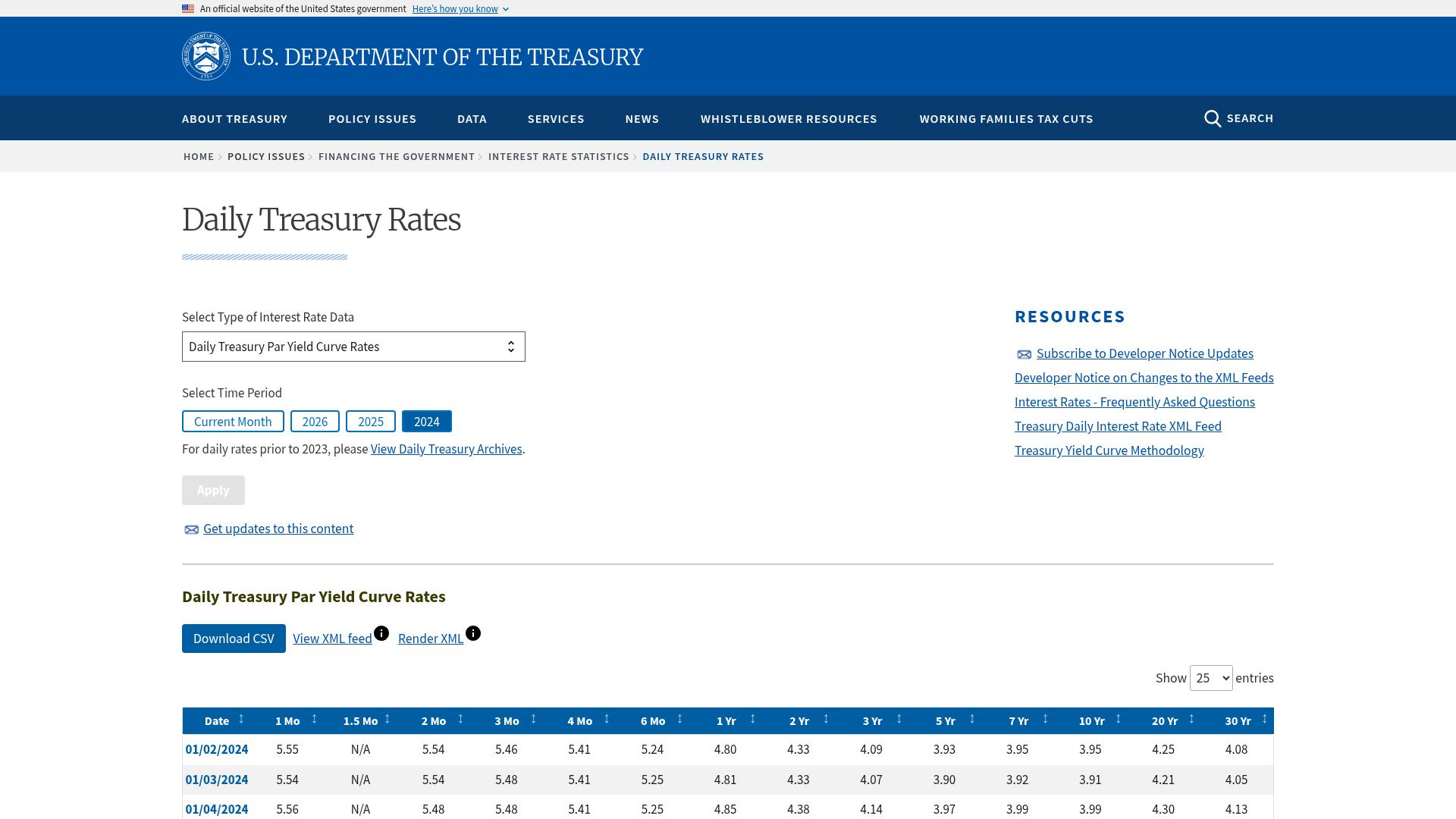1456x819 pixels.
Task: Sort by 1 Mo column arrows
Action: click(314, 719)
